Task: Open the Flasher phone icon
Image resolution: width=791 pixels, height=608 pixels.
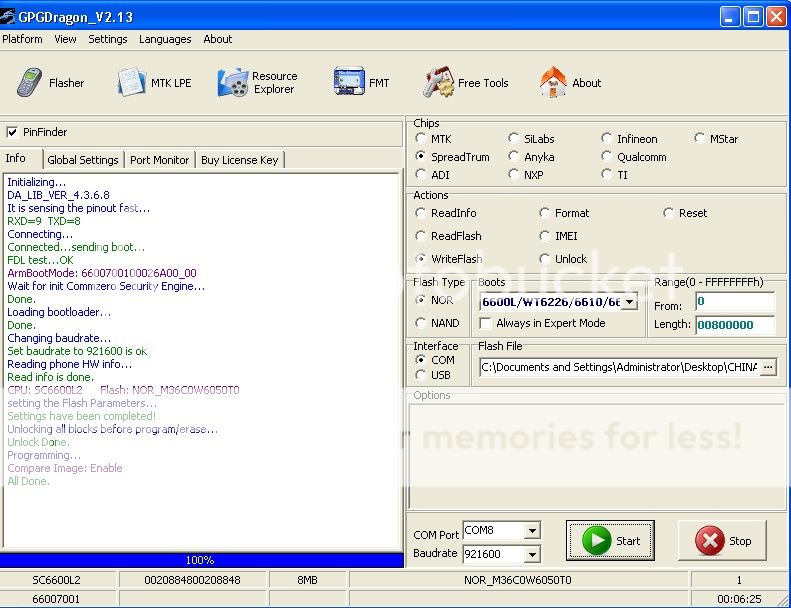Action: (x=29, y=82)
